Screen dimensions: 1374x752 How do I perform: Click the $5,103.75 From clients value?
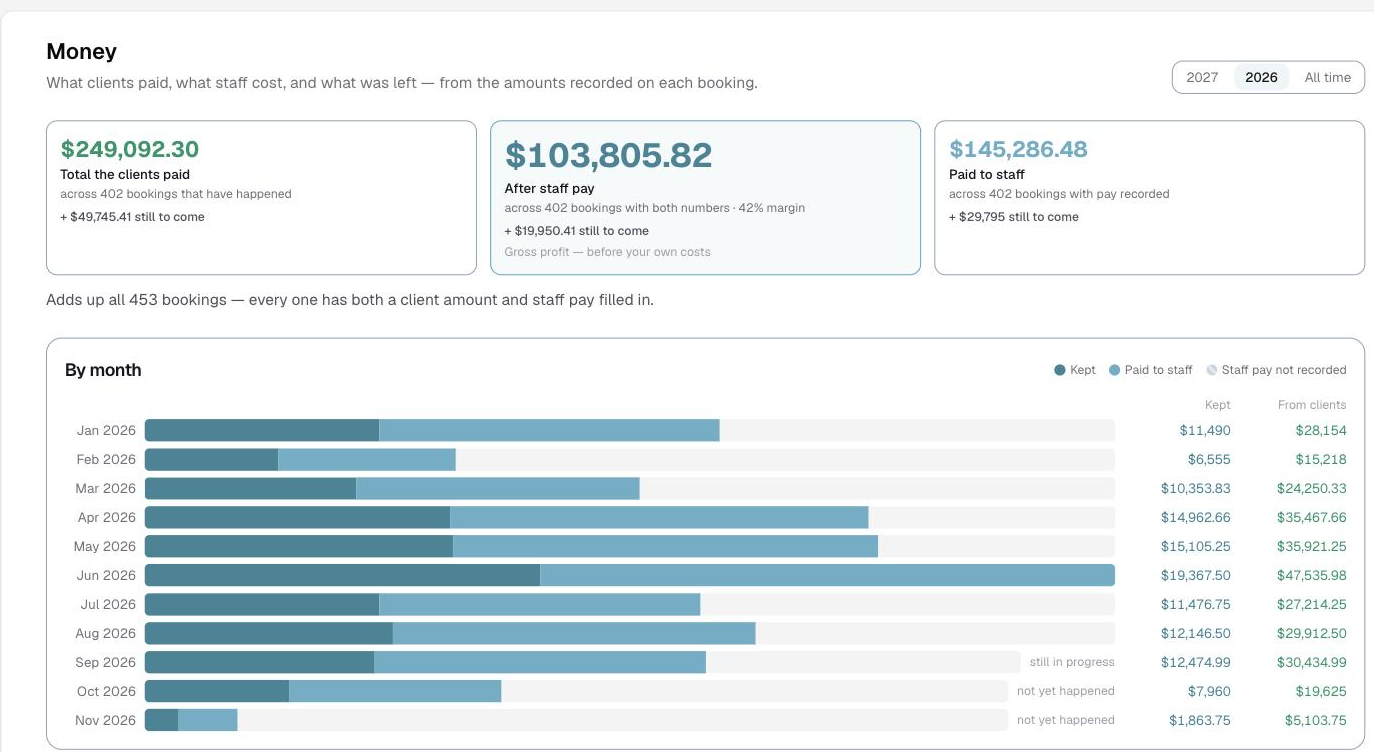tap(1316, 720)
